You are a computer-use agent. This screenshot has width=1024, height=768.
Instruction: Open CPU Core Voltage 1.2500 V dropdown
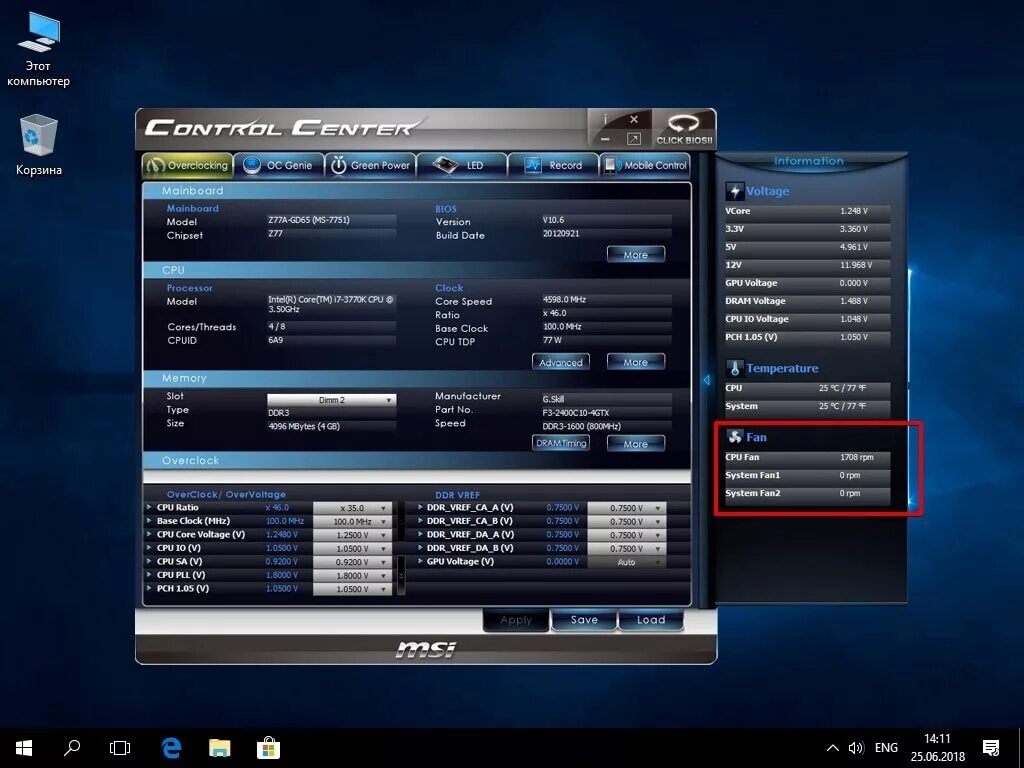click(353, 535)
